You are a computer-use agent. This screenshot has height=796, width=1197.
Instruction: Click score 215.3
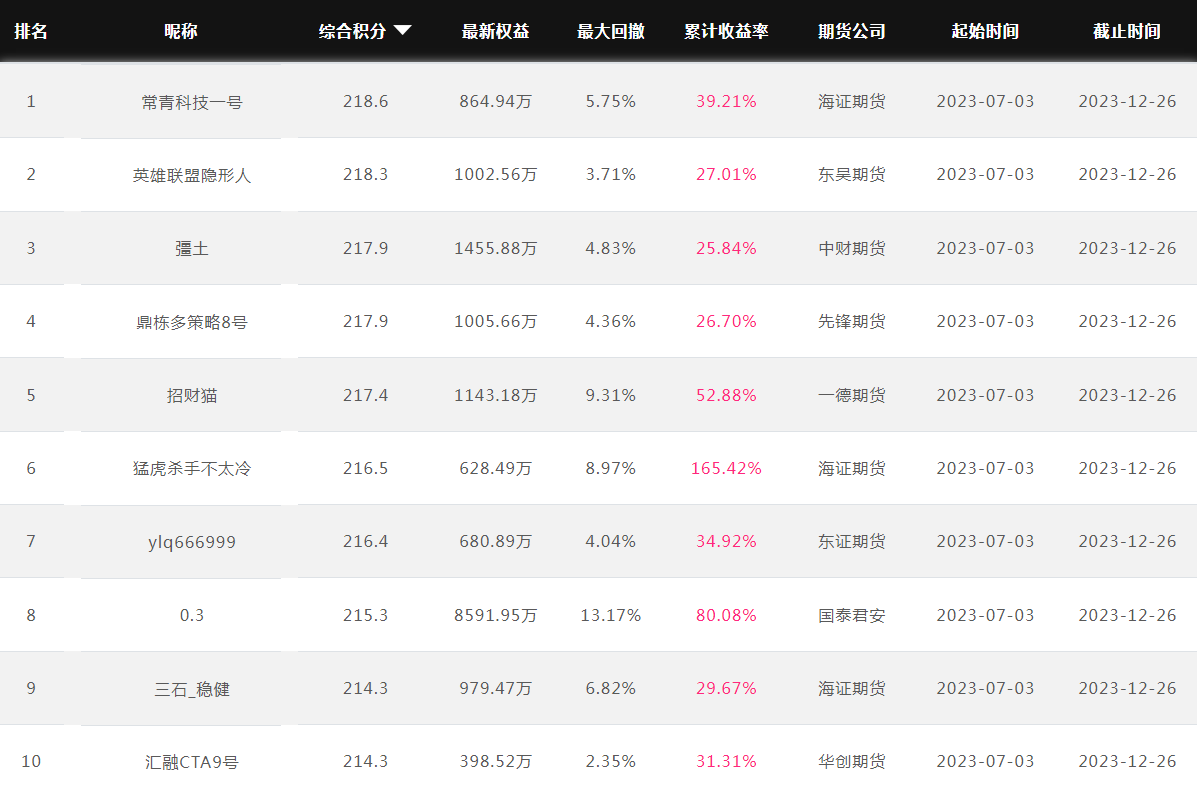pos(366,615)
